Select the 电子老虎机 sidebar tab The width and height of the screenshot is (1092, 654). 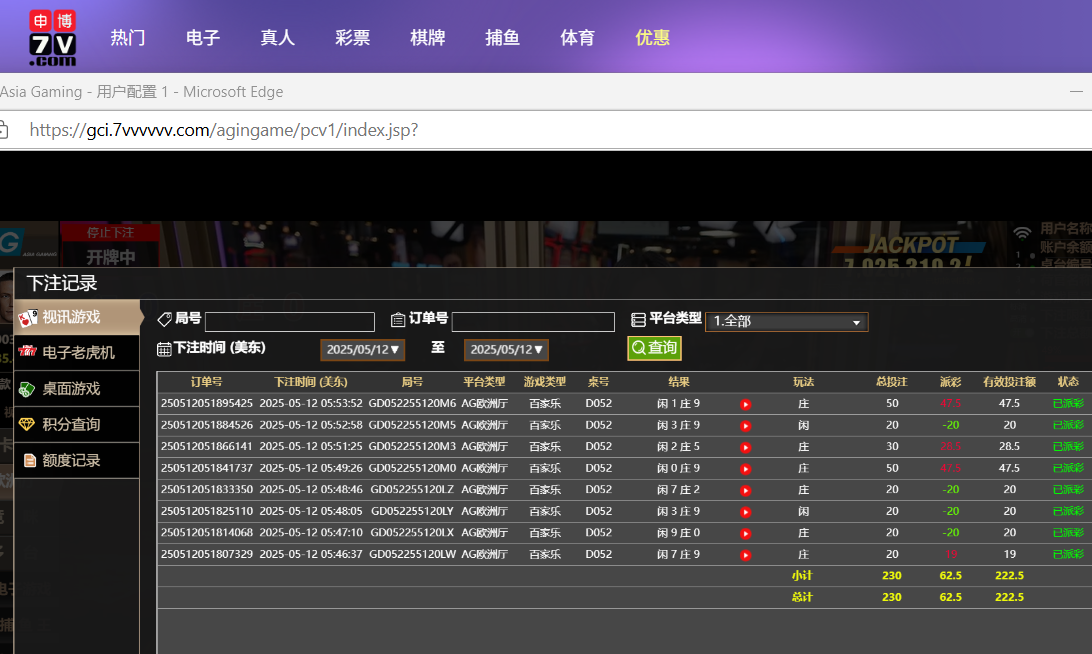coord(78,353)
